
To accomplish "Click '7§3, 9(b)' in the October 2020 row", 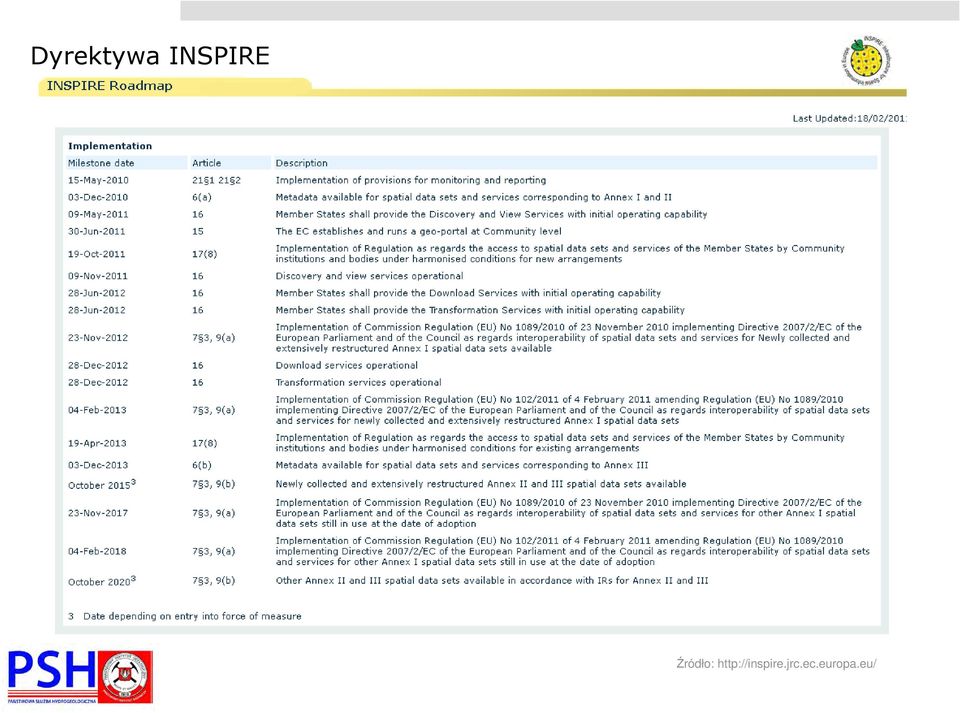I will pyautogui.click(x=213, y=581).
